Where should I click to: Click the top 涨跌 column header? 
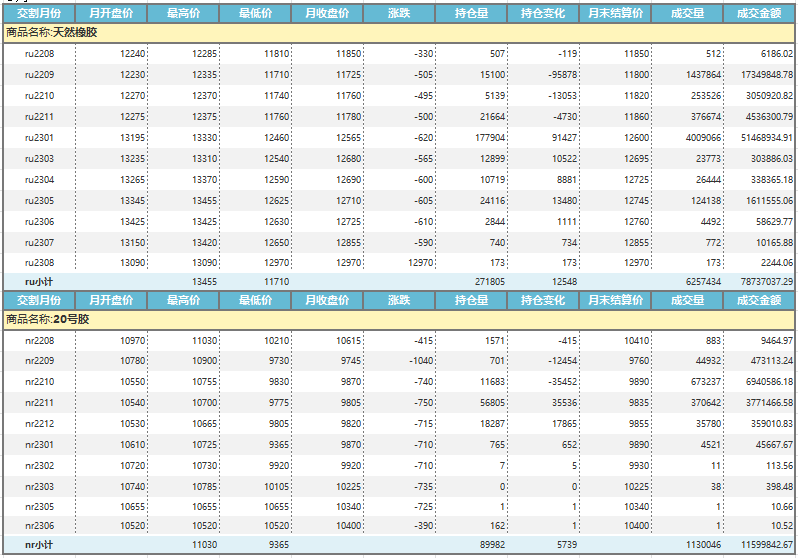399,14
